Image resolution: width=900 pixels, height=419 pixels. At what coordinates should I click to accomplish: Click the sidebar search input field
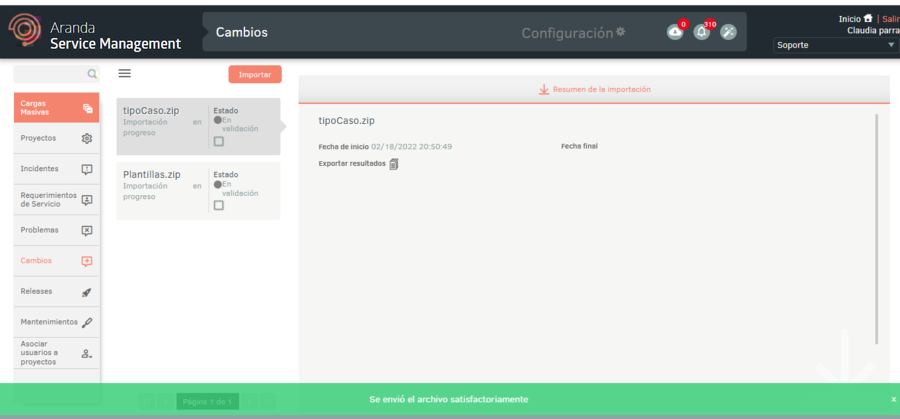50,74
